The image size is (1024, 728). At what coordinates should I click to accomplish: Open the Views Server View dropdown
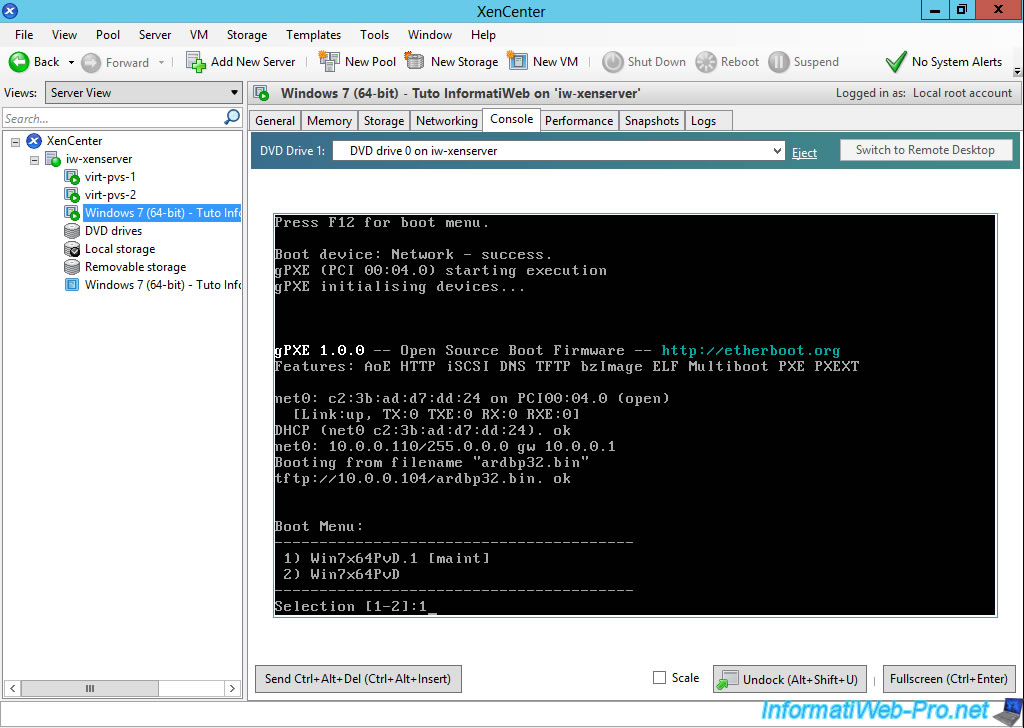(234, 93)
